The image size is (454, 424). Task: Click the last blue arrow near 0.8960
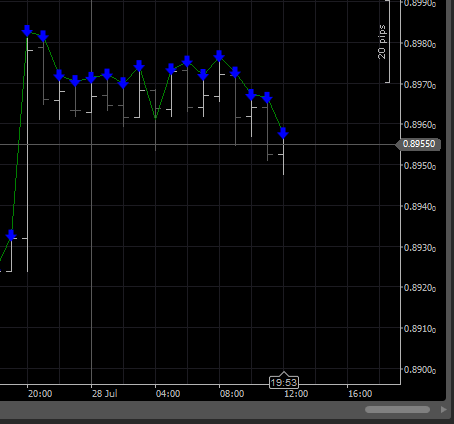tap(283, 133)
